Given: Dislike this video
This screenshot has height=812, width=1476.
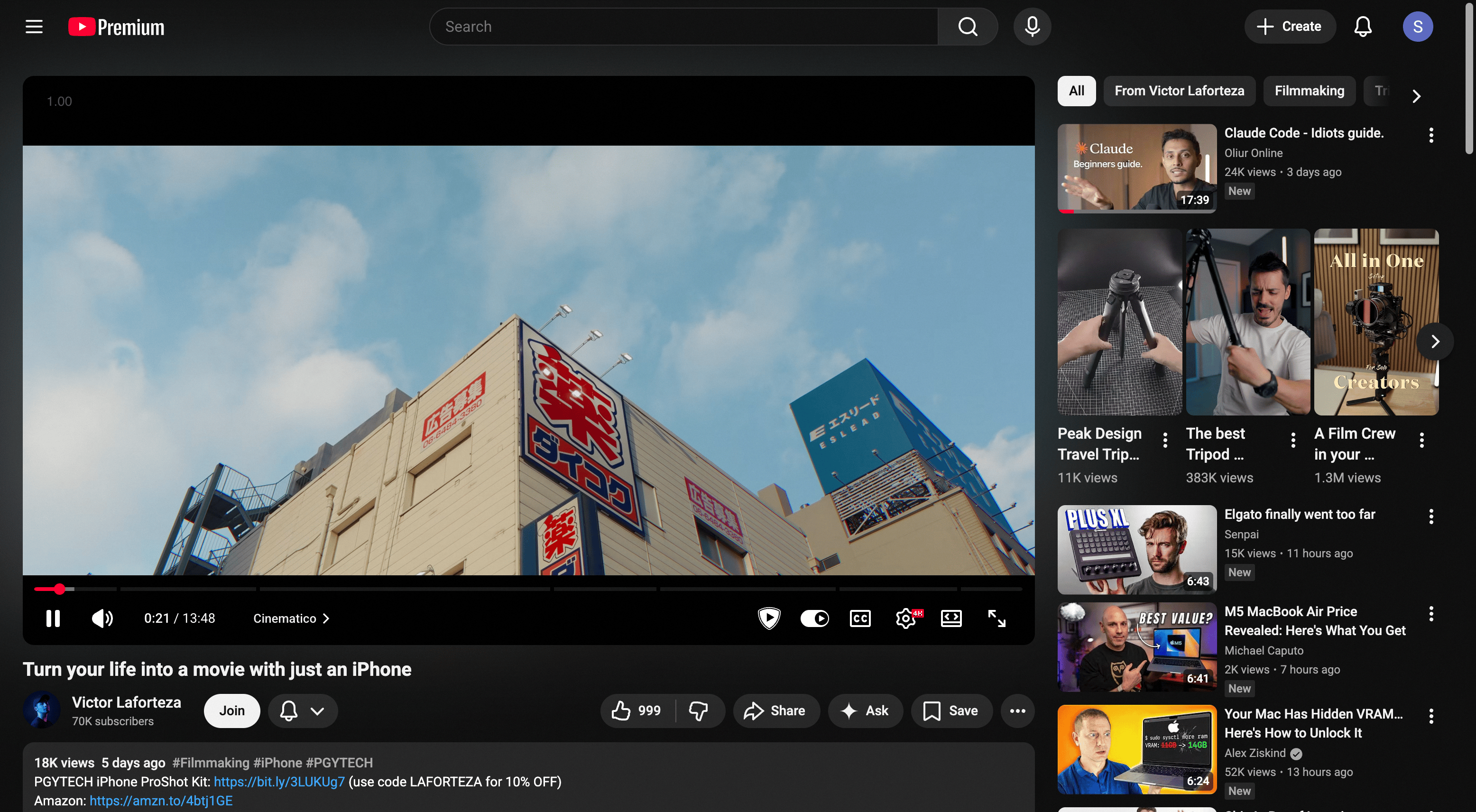Looking at the screenshot, I should (698, 710).
